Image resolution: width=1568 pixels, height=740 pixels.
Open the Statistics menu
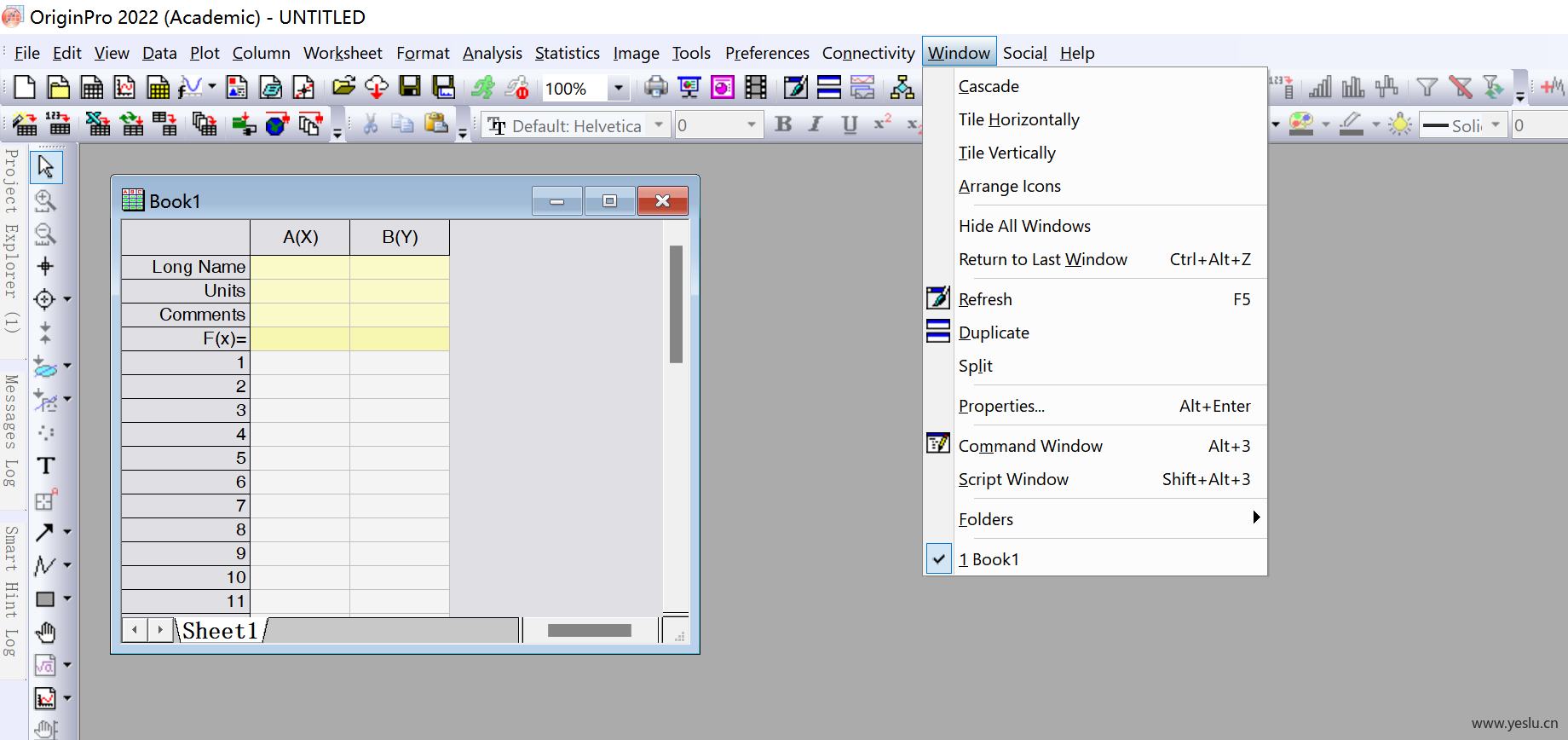(568, 53)
